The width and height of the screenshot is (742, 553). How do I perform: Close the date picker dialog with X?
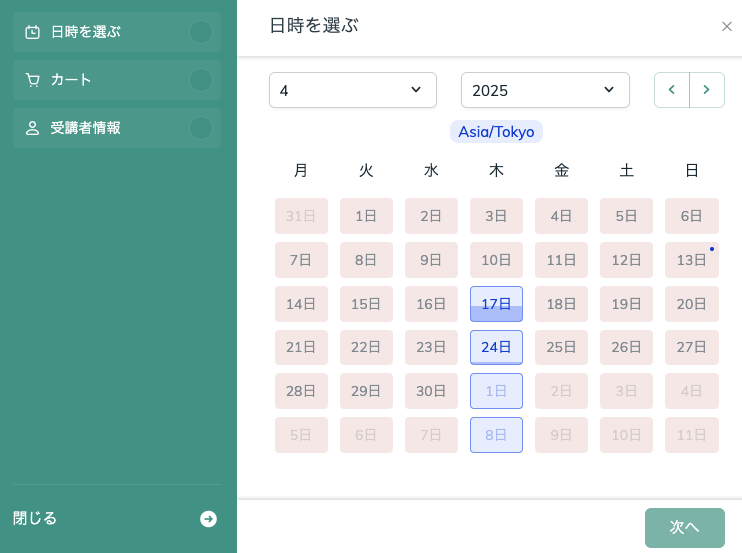727,26
